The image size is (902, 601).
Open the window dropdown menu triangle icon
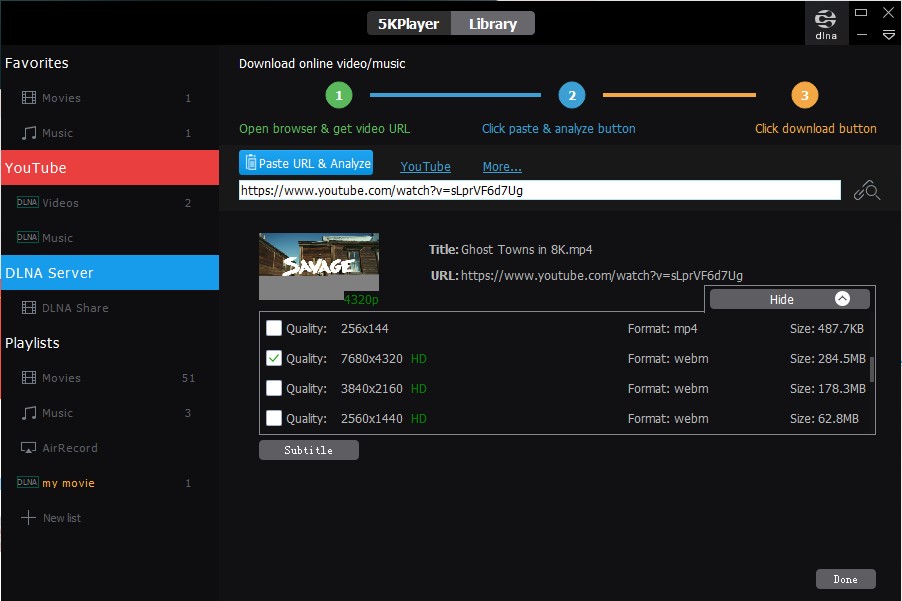click(889, 35)
